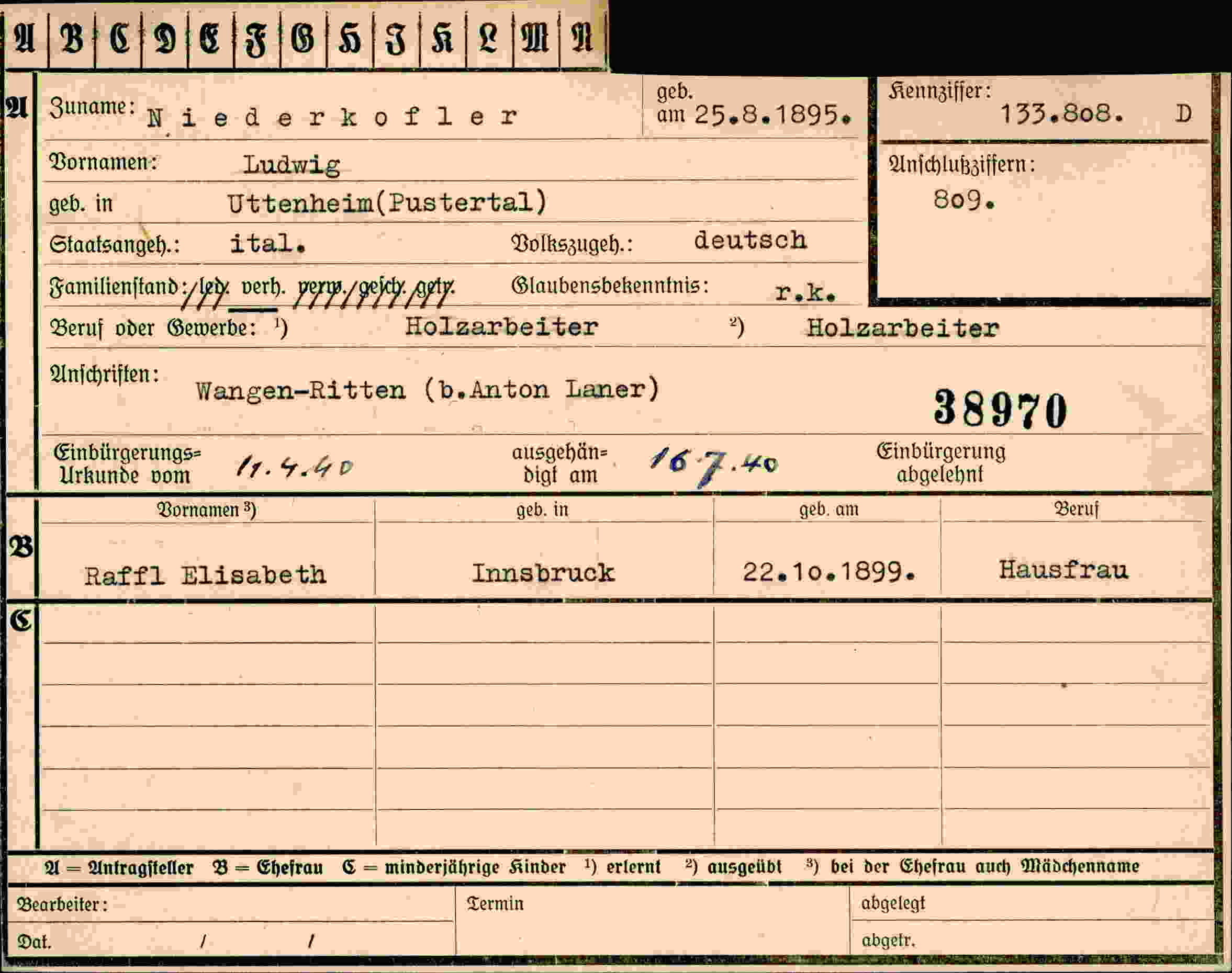Click the Glaubensbekenntnis label
This screenshot has width=1232, height=973.
click(610, 286)
